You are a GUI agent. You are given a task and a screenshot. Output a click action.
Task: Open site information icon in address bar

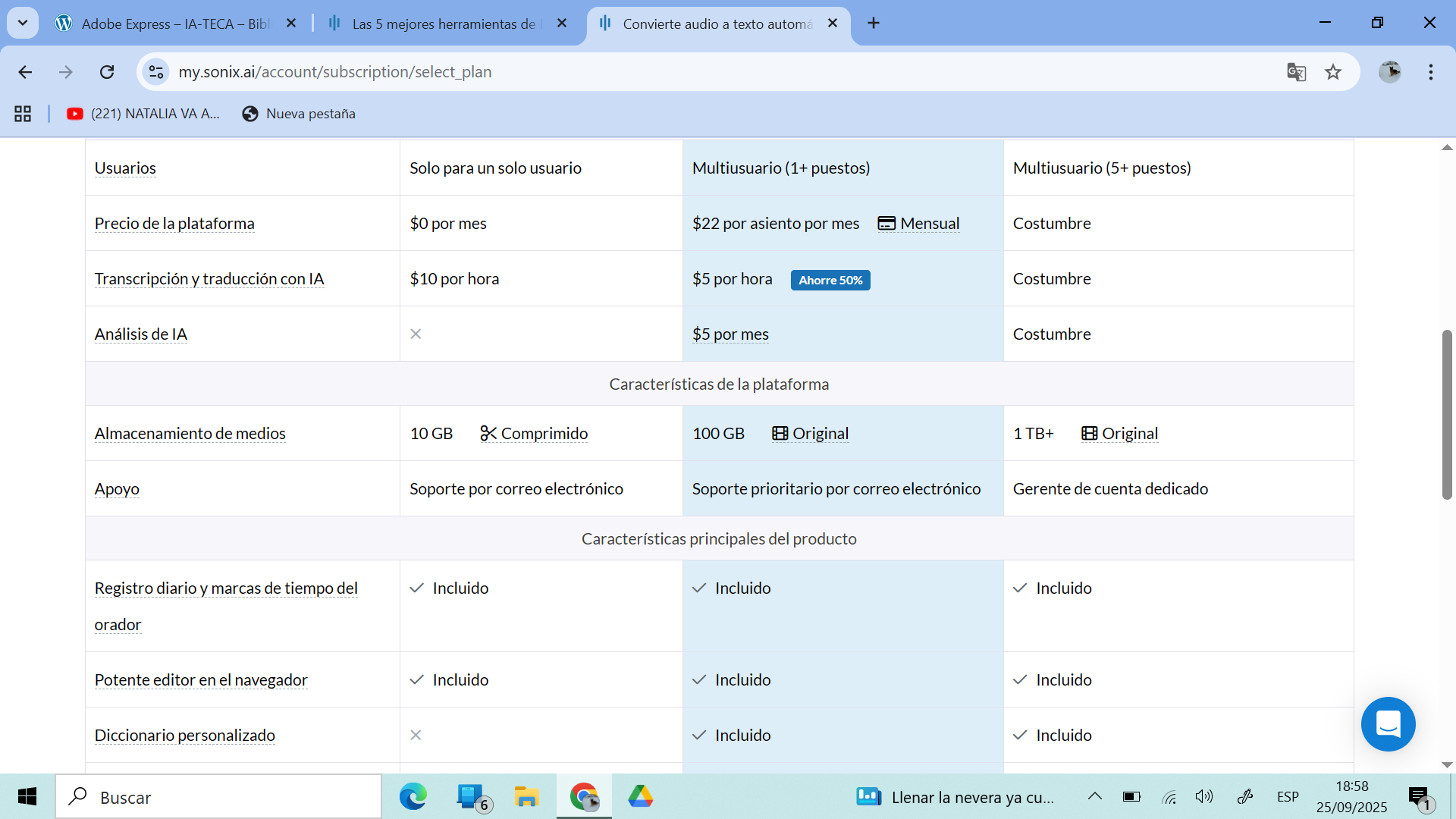point(156,72)
